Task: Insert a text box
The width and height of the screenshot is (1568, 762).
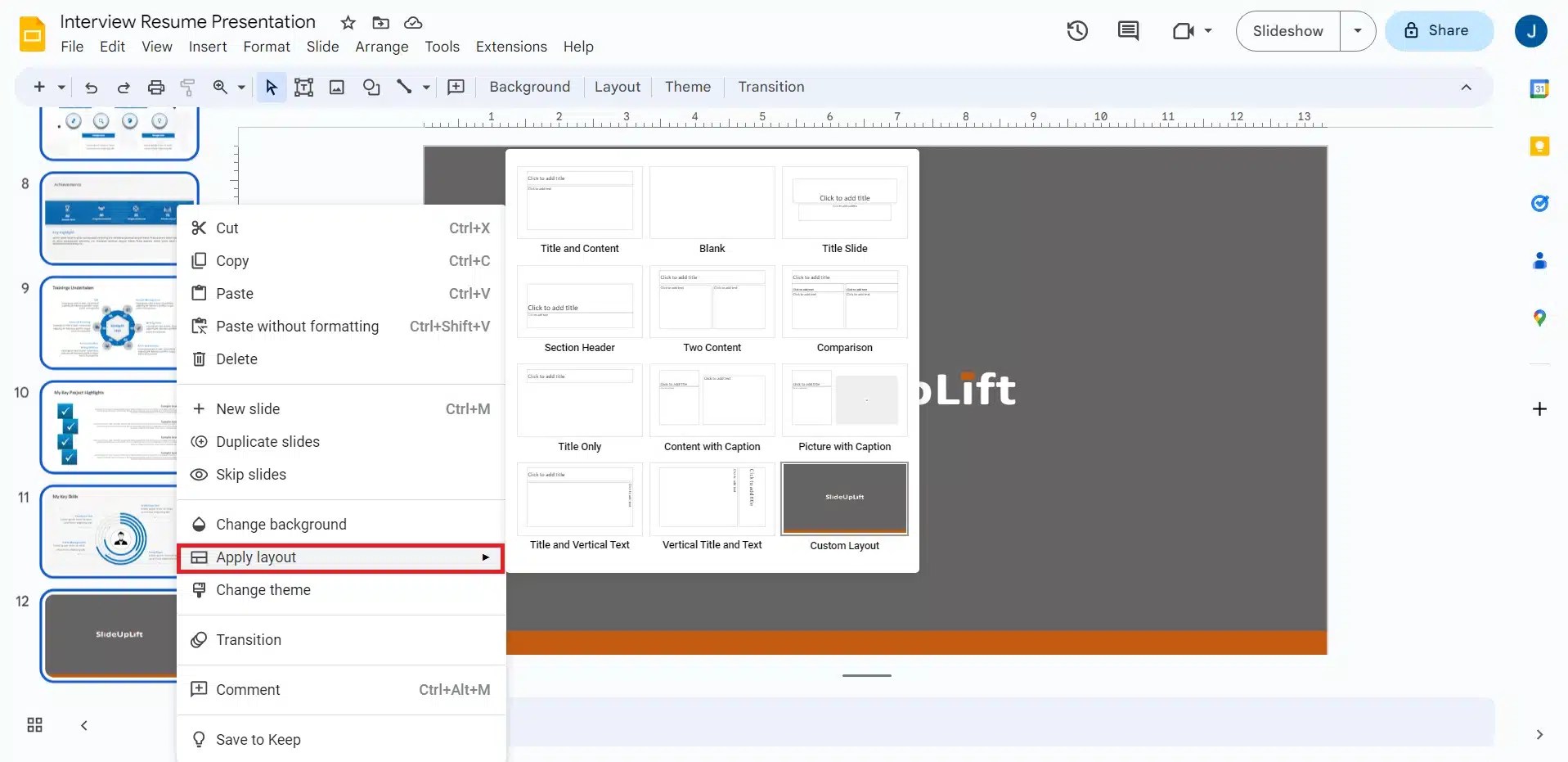Action: click(303, 88)
